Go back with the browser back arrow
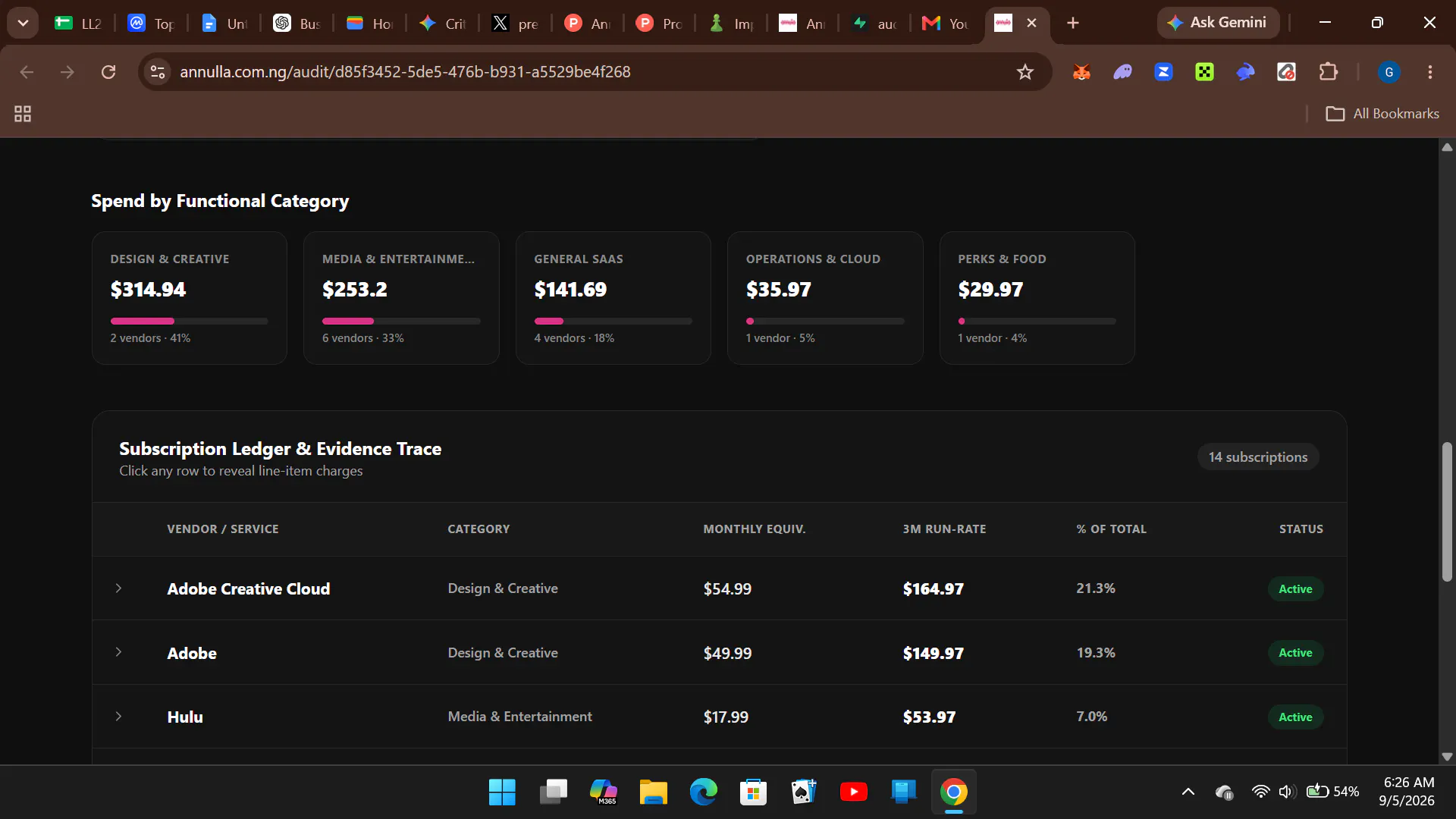Screen dimensions: 1456x819 [27, 72]
